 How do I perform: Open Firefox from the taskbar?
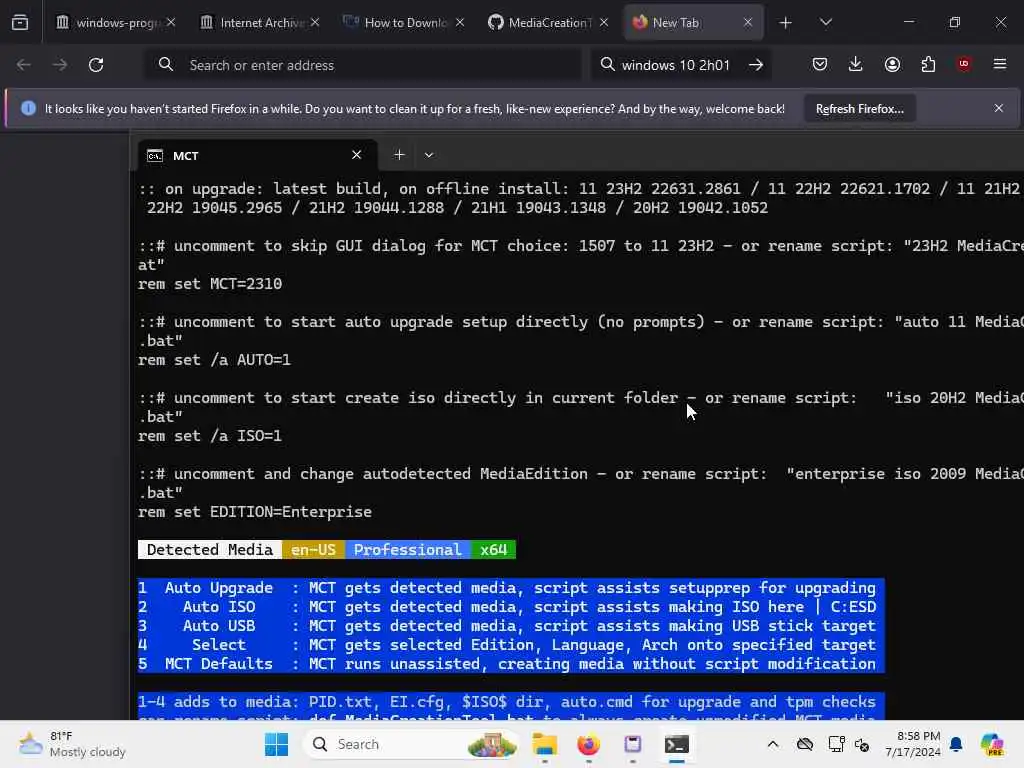[x=588, y=744]
